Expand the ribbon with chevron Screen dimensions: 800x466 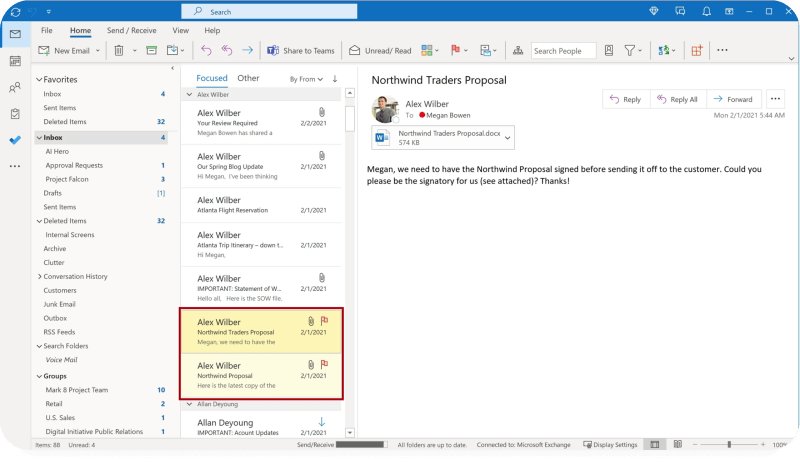[x=791, y=59]
